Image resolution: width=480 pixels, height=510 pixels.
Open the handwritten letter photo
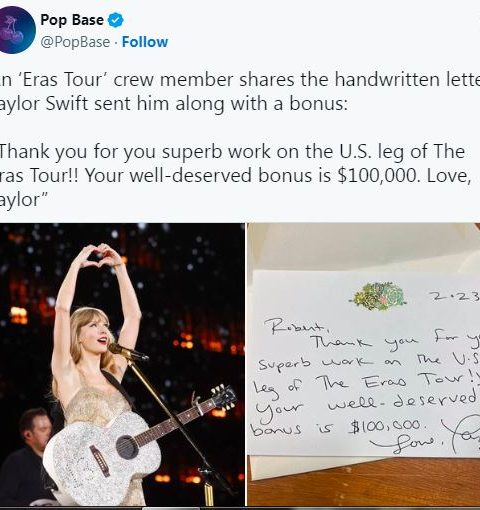364,364
